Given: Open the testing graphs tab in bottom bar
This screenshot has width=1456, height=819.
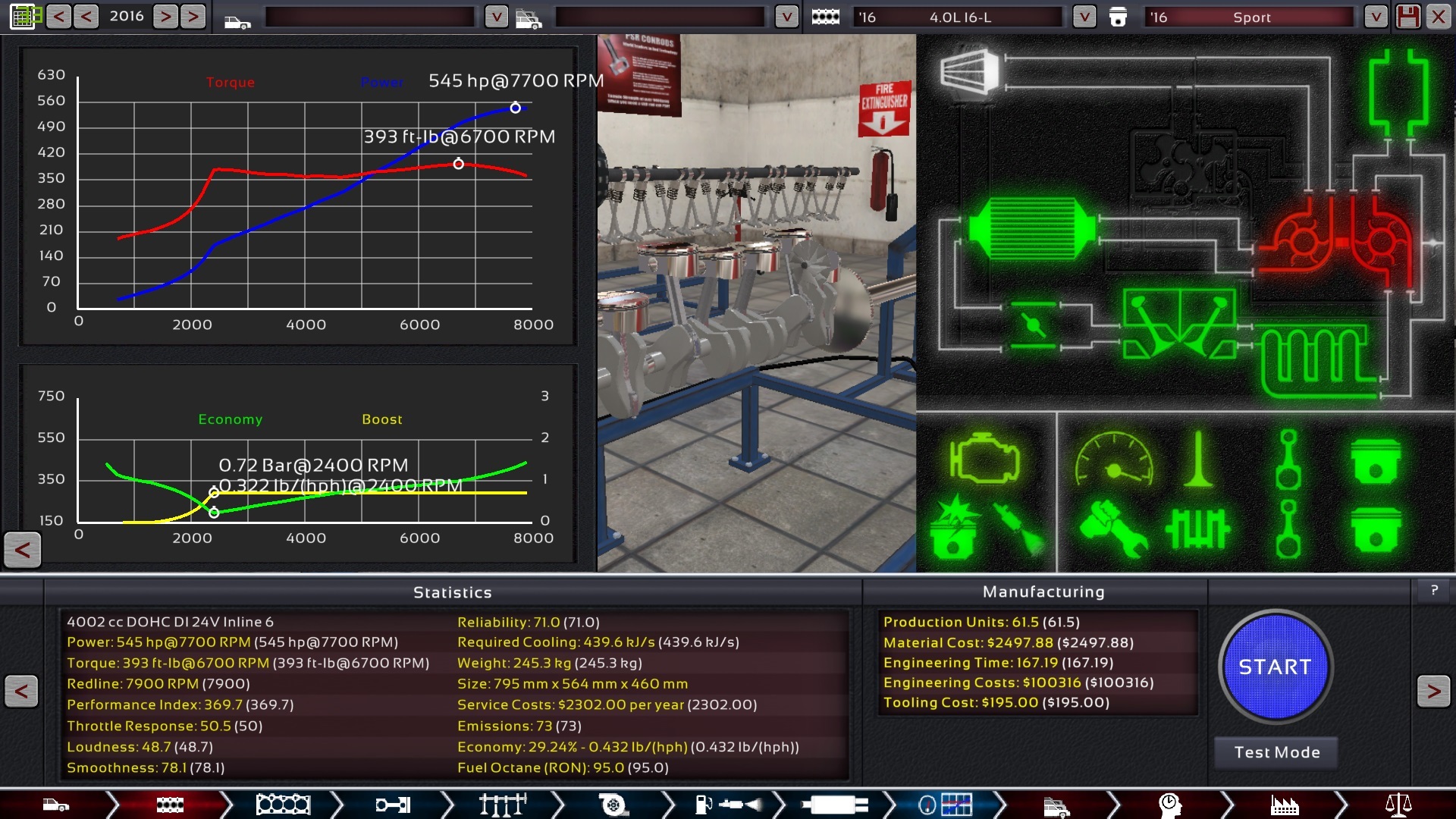Looking at the screenshot, I should click(x=945, y=805).
